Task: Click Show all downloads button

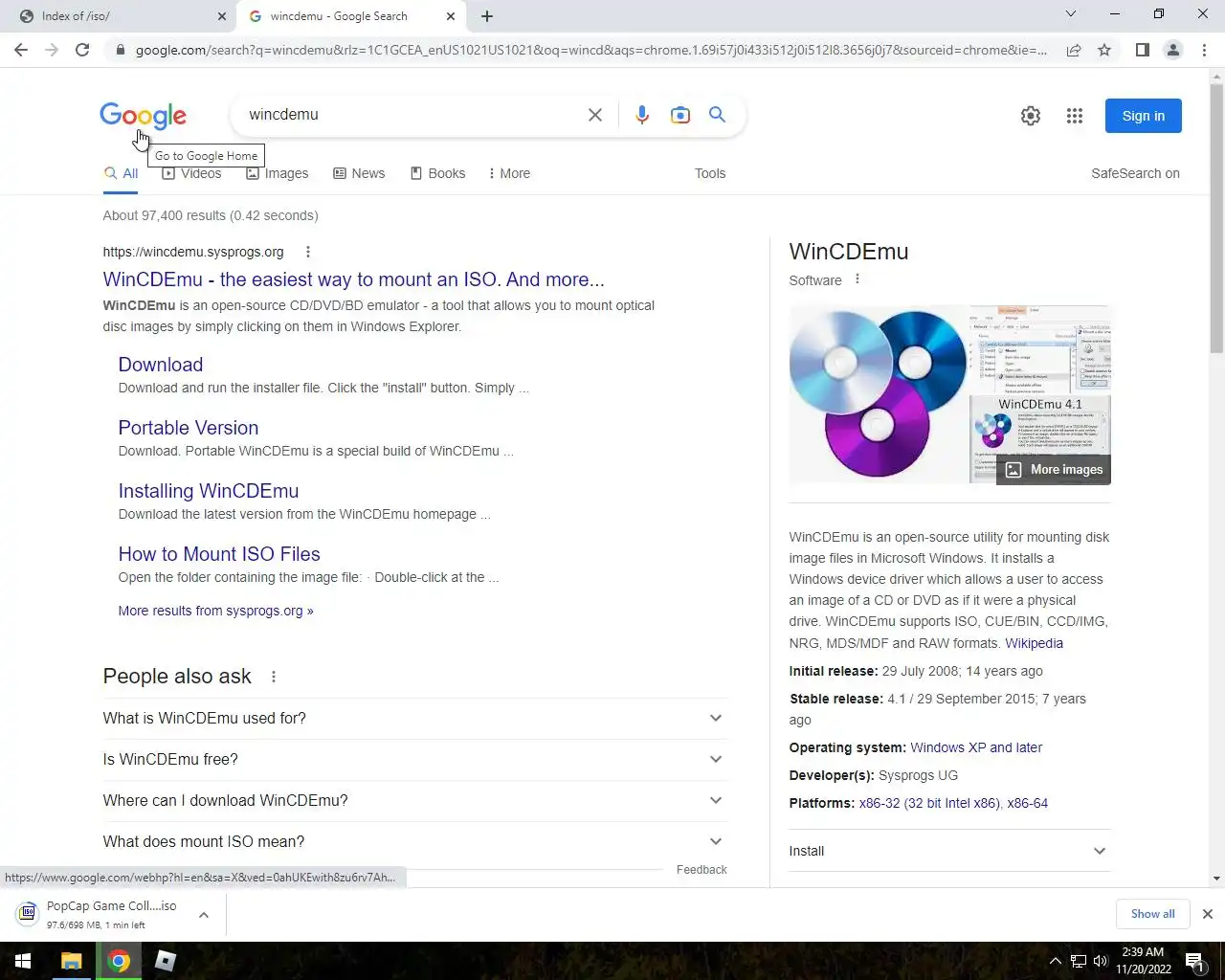Action: coord(1152,914)
